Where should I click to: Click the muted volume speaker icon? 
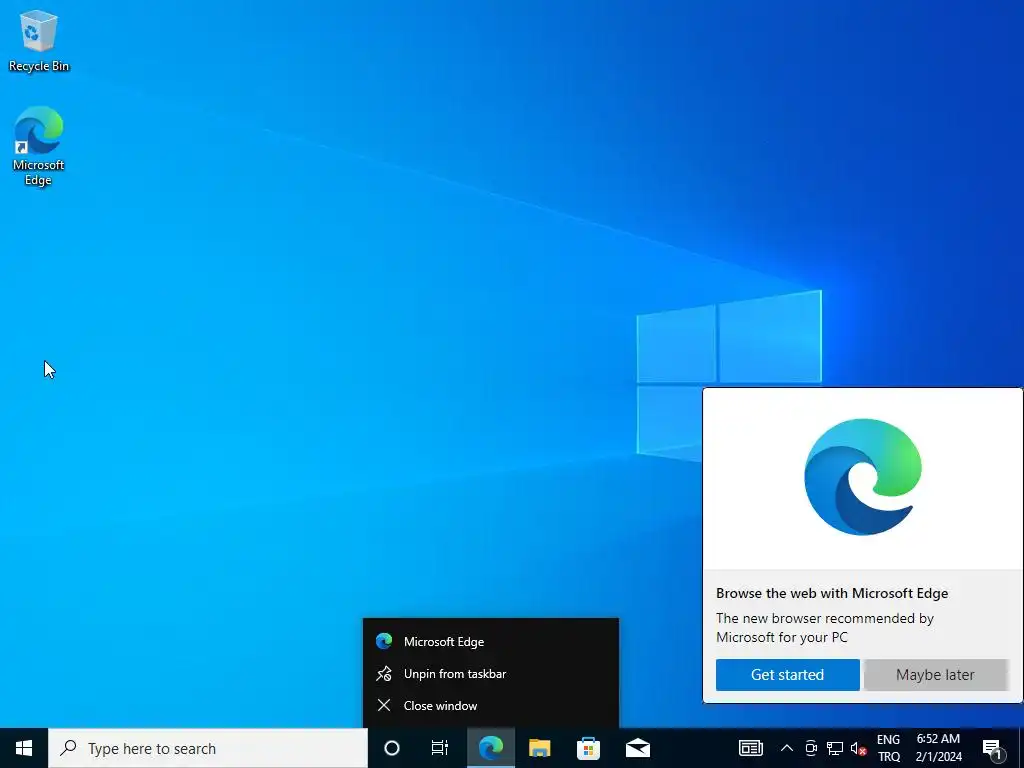[x=859, y=748]
